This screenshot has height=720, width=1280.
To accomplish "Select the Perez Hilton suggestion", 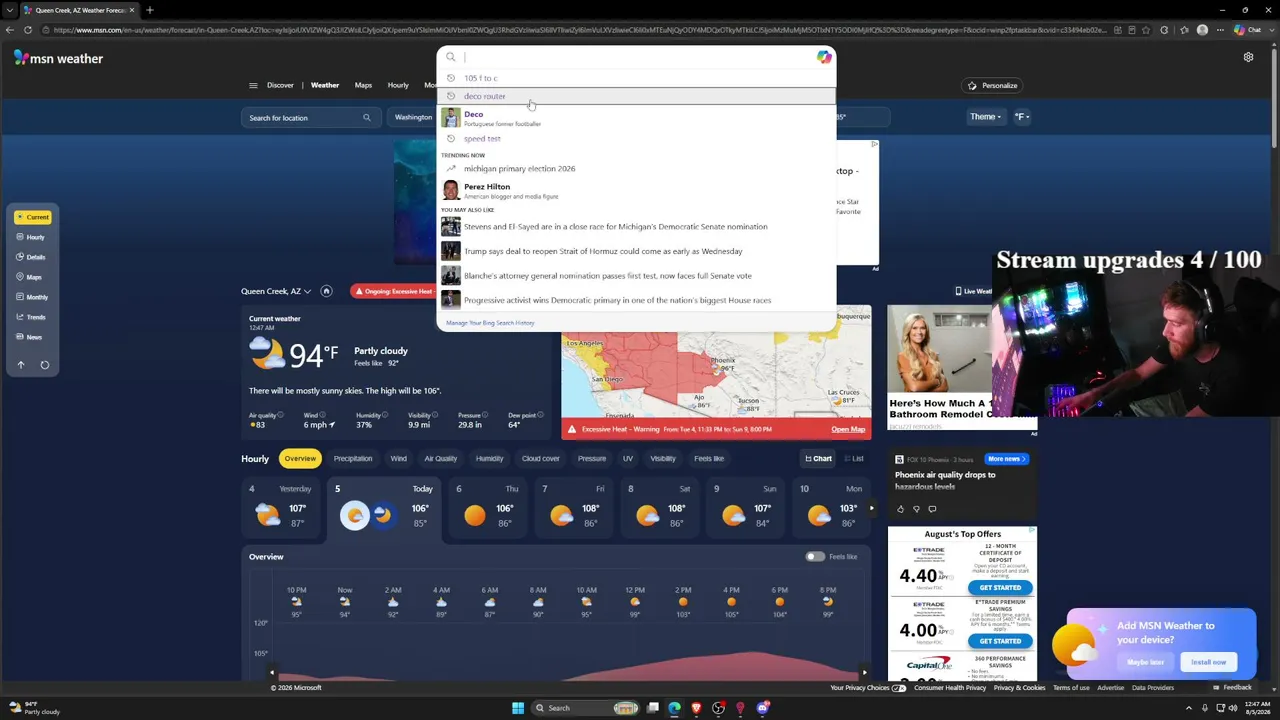I will (x=636, y=190).
